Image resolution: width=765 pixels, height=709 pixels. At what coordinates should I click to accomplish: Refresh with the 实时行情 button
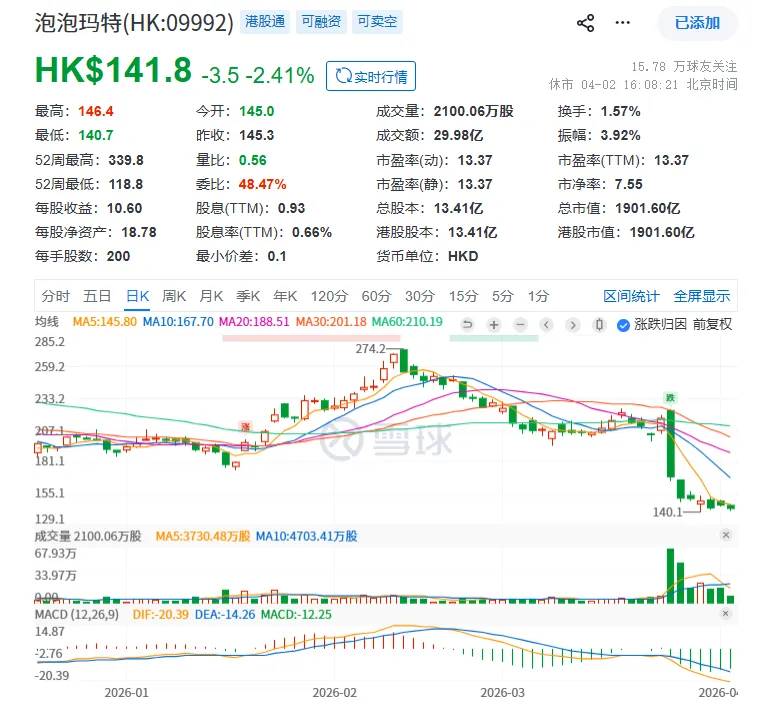point(371,76)
